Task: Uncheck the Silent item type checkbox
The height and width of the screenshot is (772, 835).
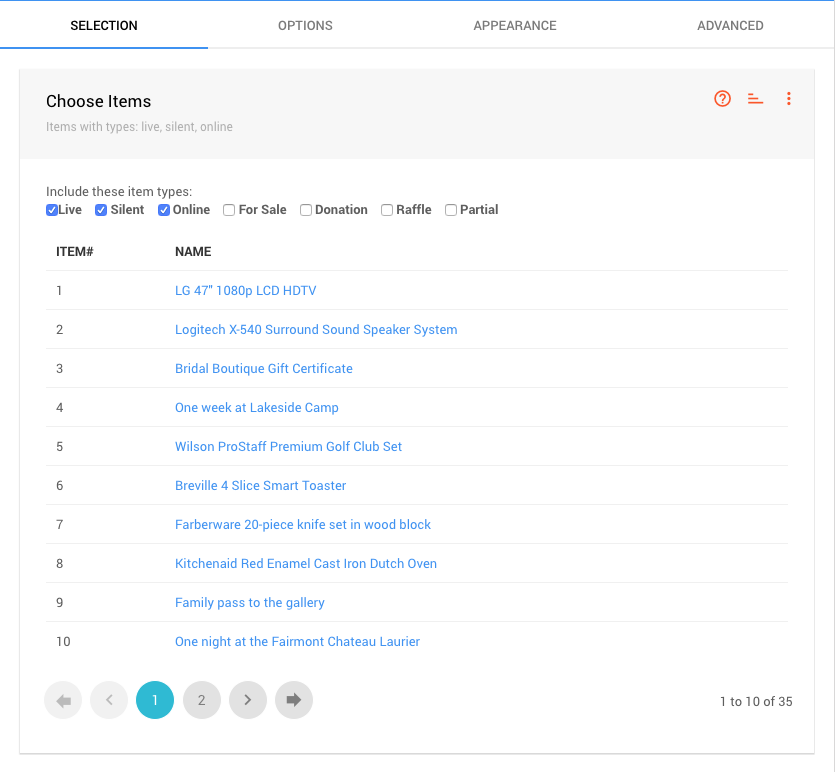Action: point(101,210)
